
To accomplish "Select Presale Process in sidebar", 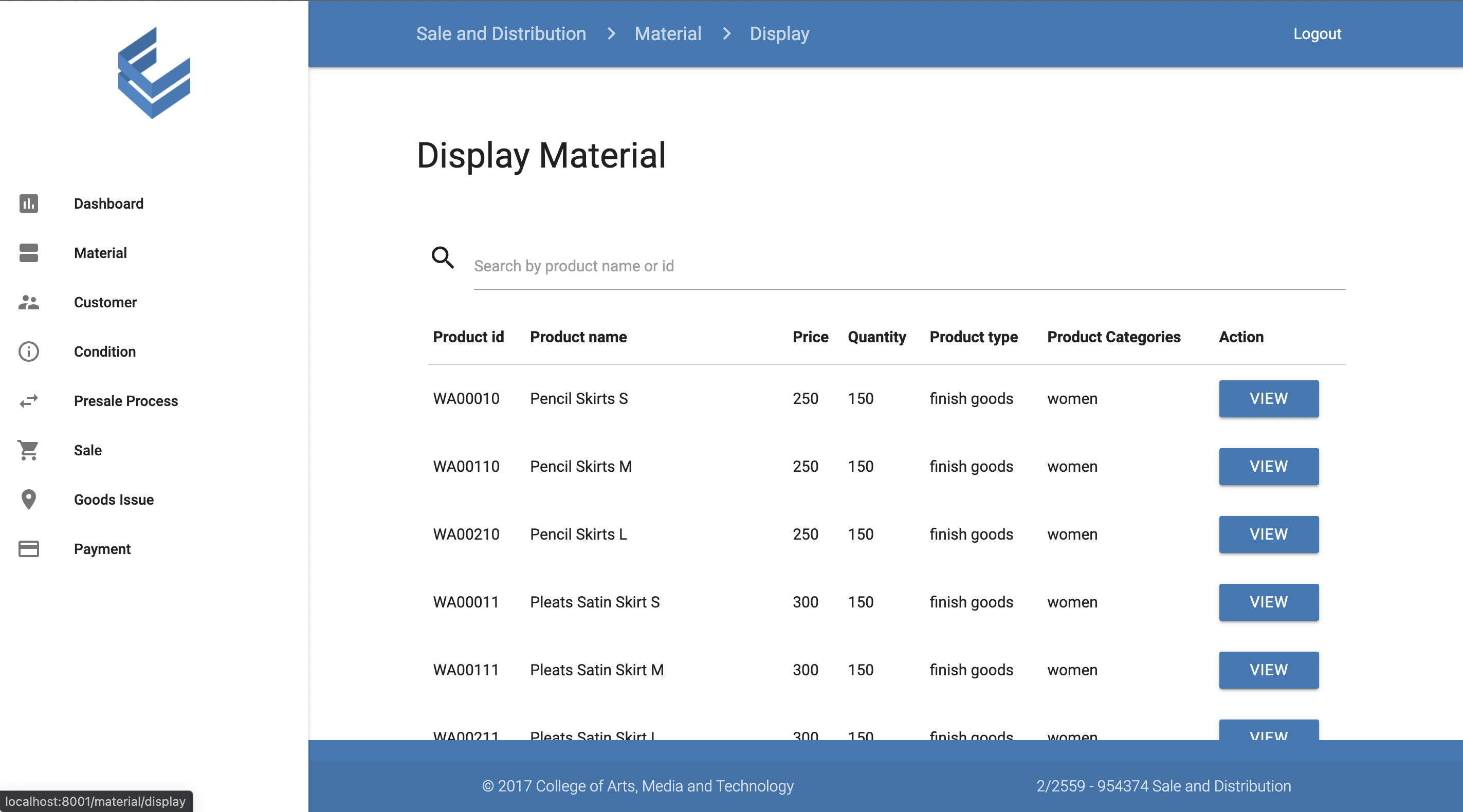I will tap(126, 401).
